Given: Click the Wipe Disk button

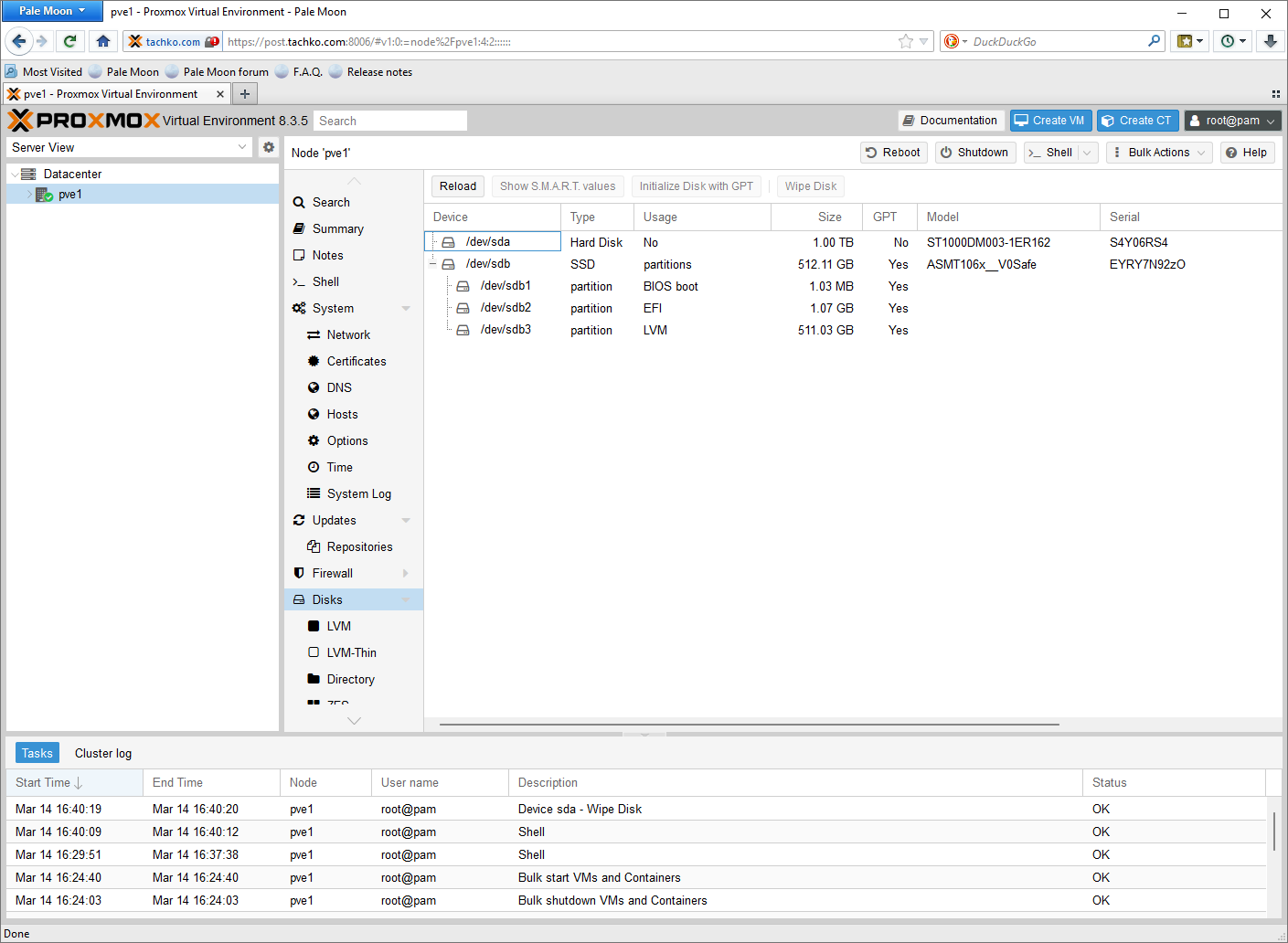Looking at the screenshot, I should [811, 186].
